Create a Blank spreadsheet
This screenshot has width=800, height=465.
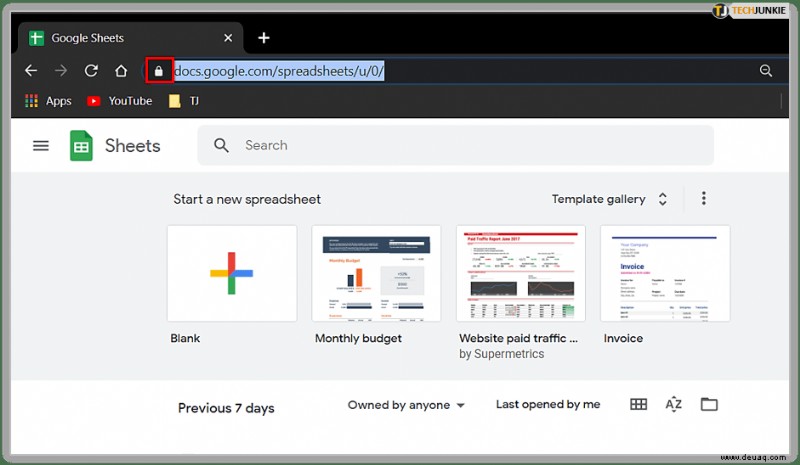click(x=232, y=274)
